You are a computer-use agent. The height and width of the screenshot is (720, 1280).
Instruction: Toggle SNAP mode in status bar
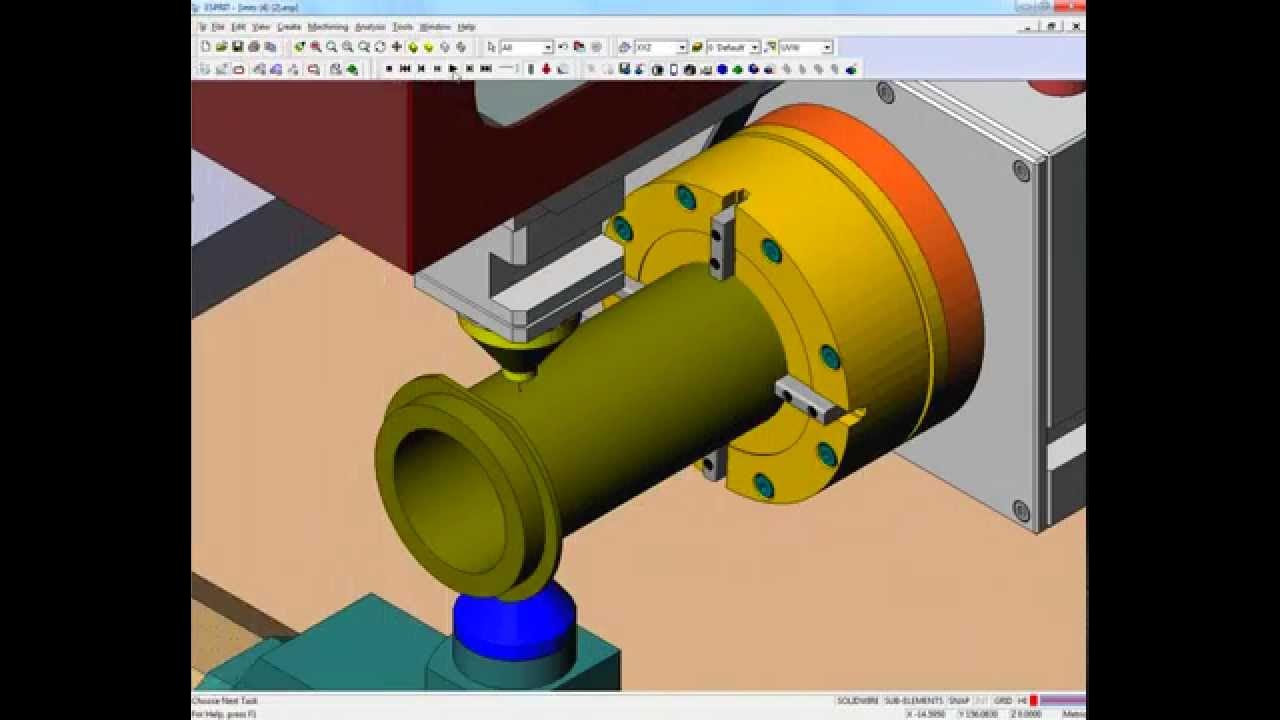959,701
